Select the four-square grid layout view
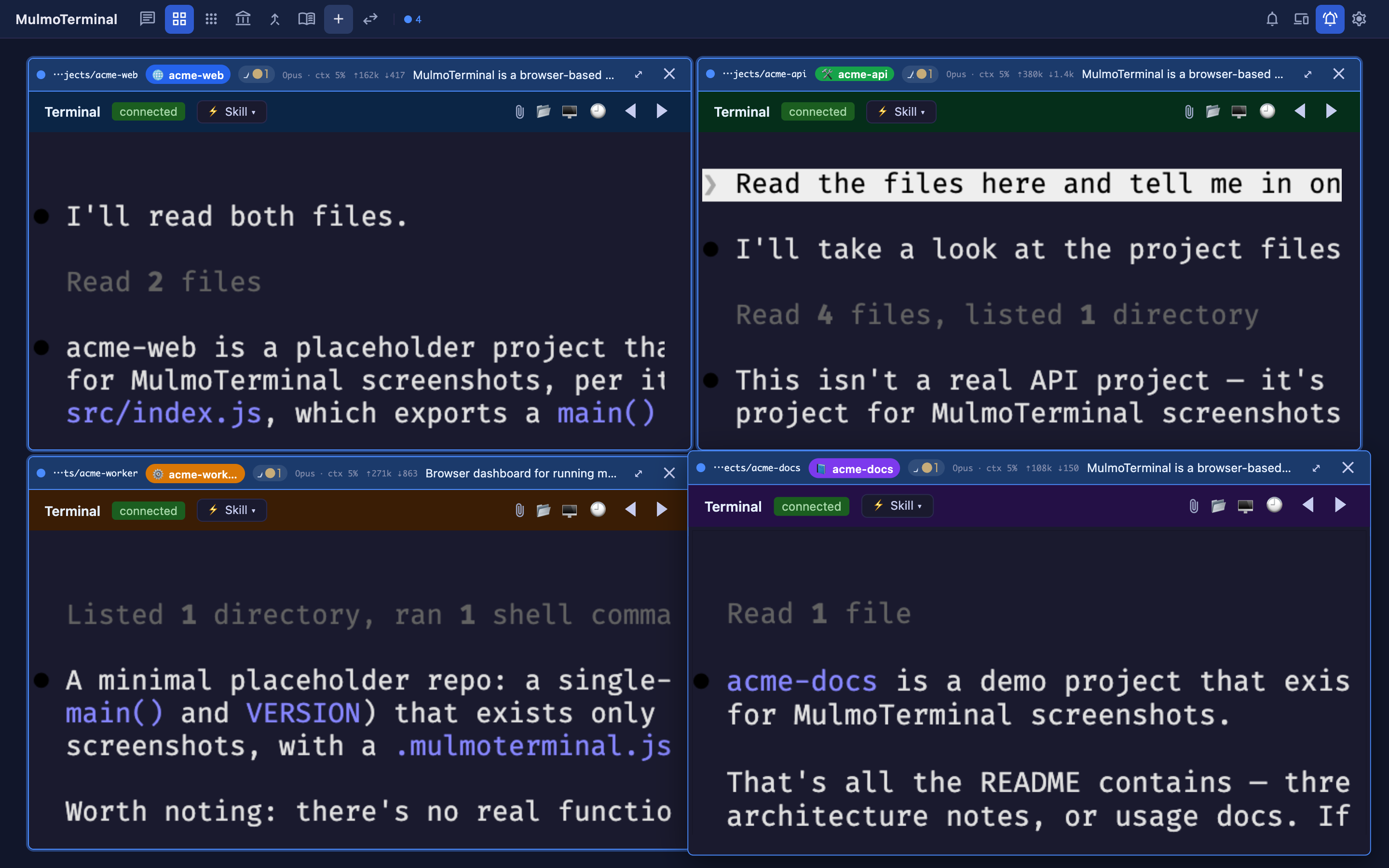 pyautogui.click(x=179, y=19)
